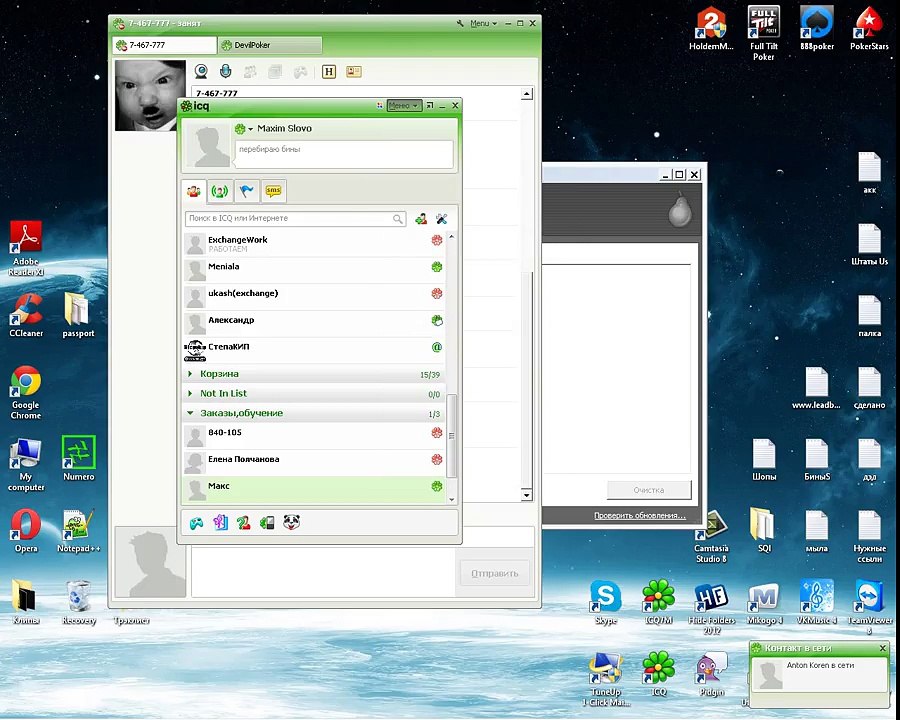Click the greeting cards icon in ICQ bottom bar
This screenshot has width=900, height=720.
pos(220,523)
